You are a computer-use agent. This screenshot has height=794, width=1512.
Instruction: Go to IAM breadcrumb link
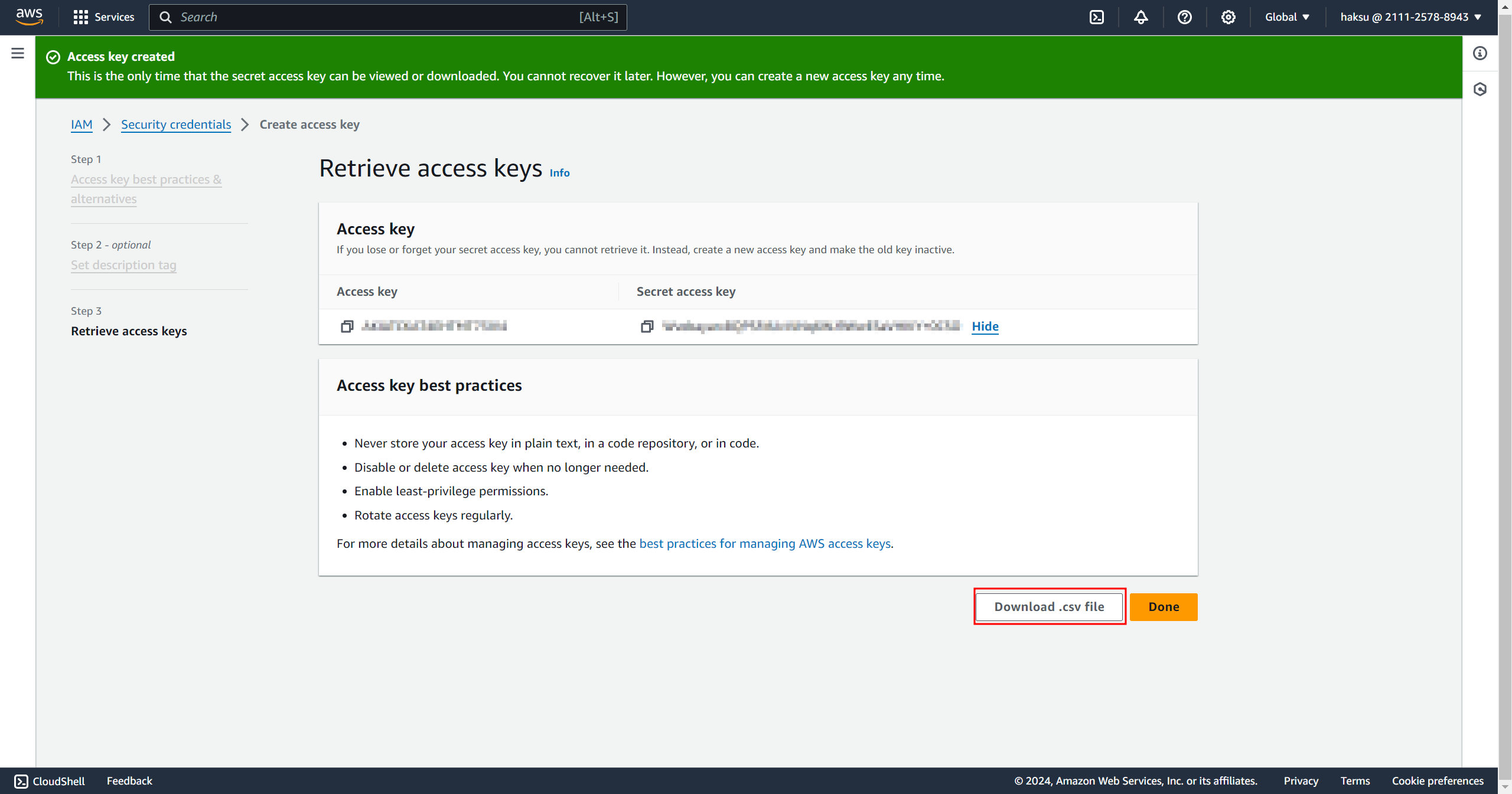tap(82, 125)
